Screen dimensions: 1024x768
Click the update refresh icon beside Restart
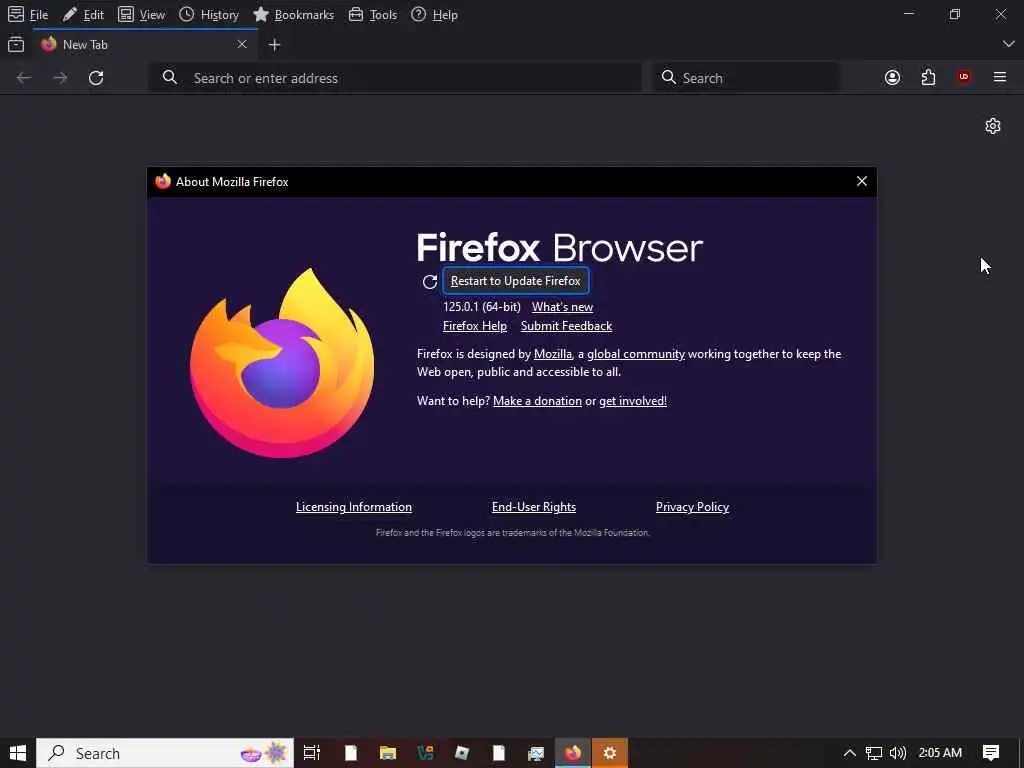430,281
